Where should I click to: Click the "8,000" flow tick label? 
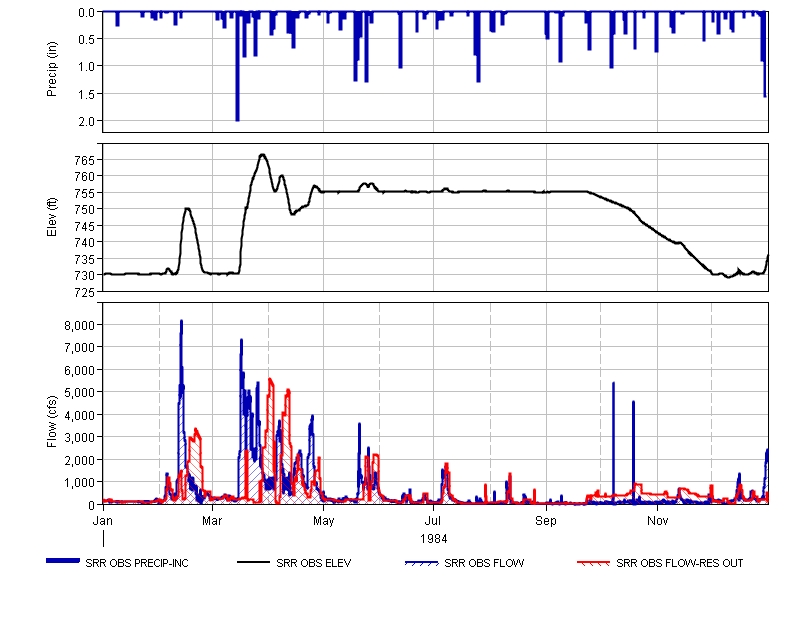(81, 325)
